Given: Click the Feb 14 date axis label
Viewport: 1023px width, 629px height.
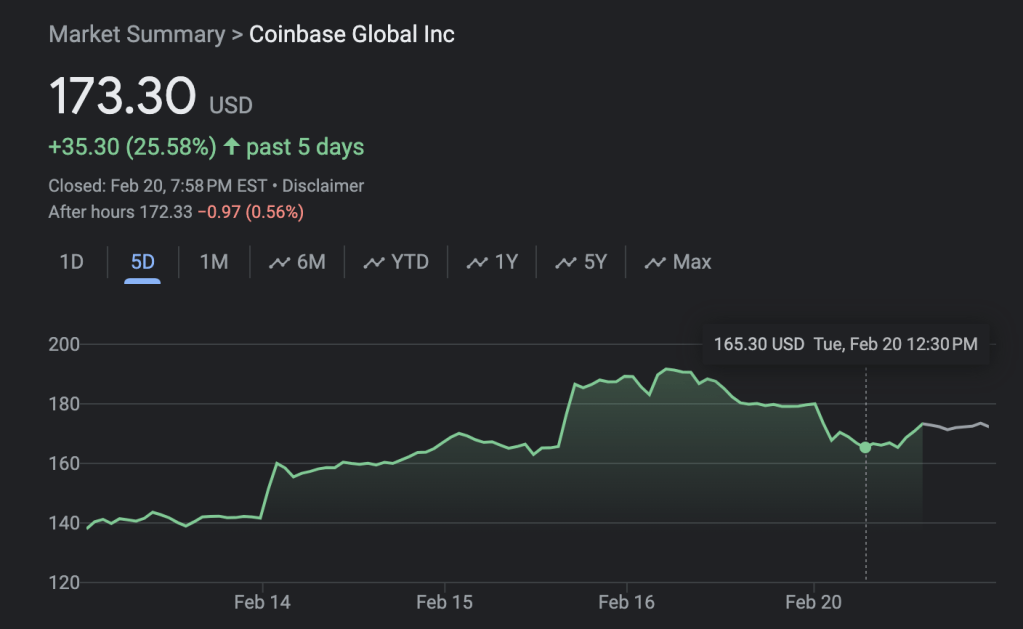Looking at the screenshot, I should [262, 602].
